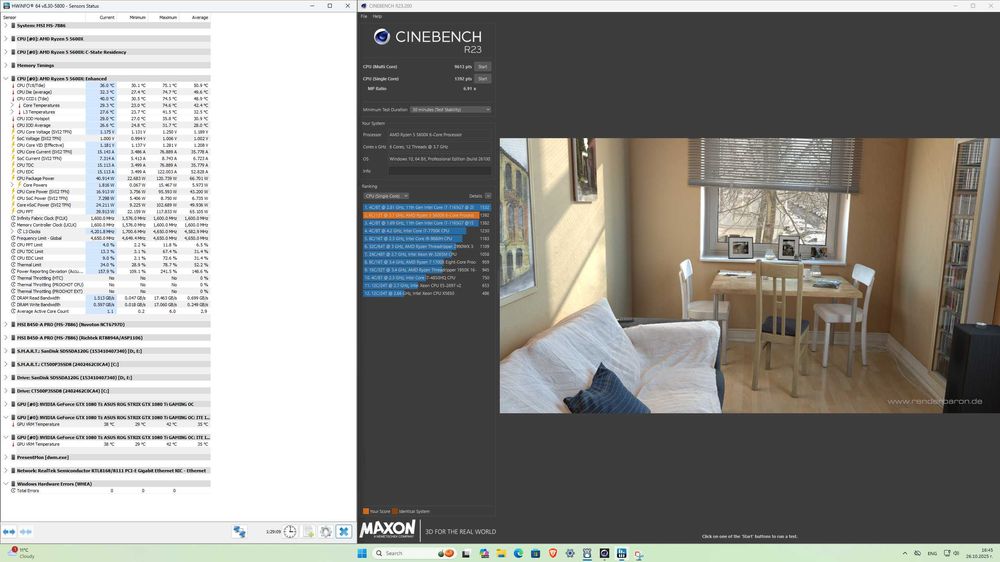Expand the Core Temperatures row
This screenshot has width=1000, height=562.
click(x=12, y=105)
